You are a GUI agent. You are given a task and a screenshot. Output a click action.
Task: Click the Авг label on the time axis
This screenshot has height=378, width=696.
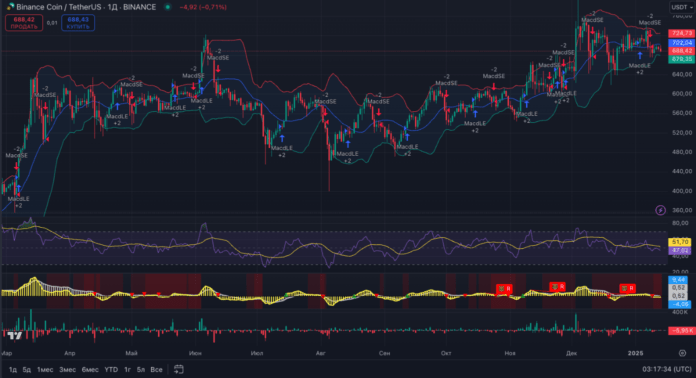(320, 353)
